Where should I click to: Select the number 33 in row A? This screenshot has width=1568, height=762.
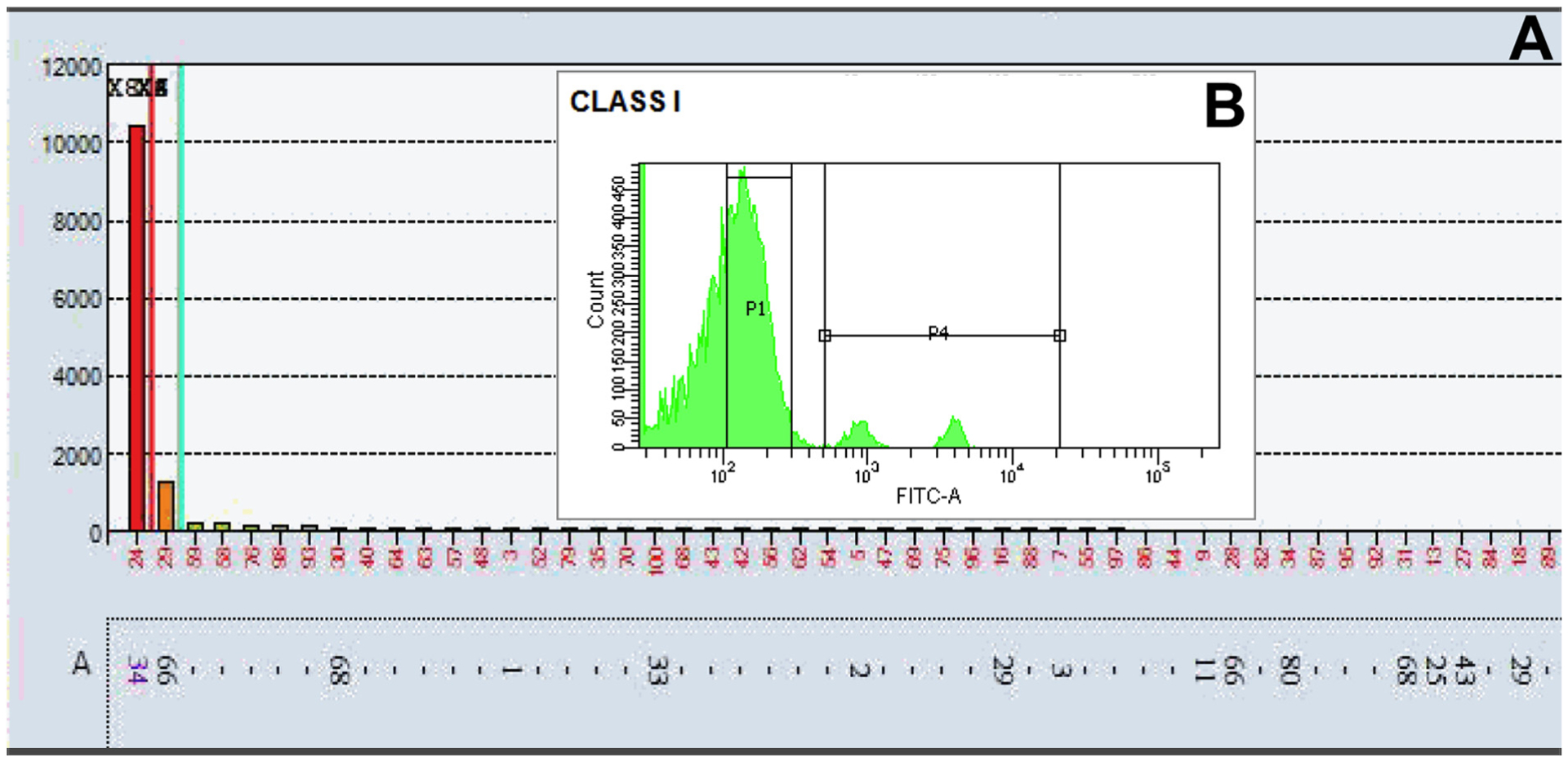coord(657,670)
